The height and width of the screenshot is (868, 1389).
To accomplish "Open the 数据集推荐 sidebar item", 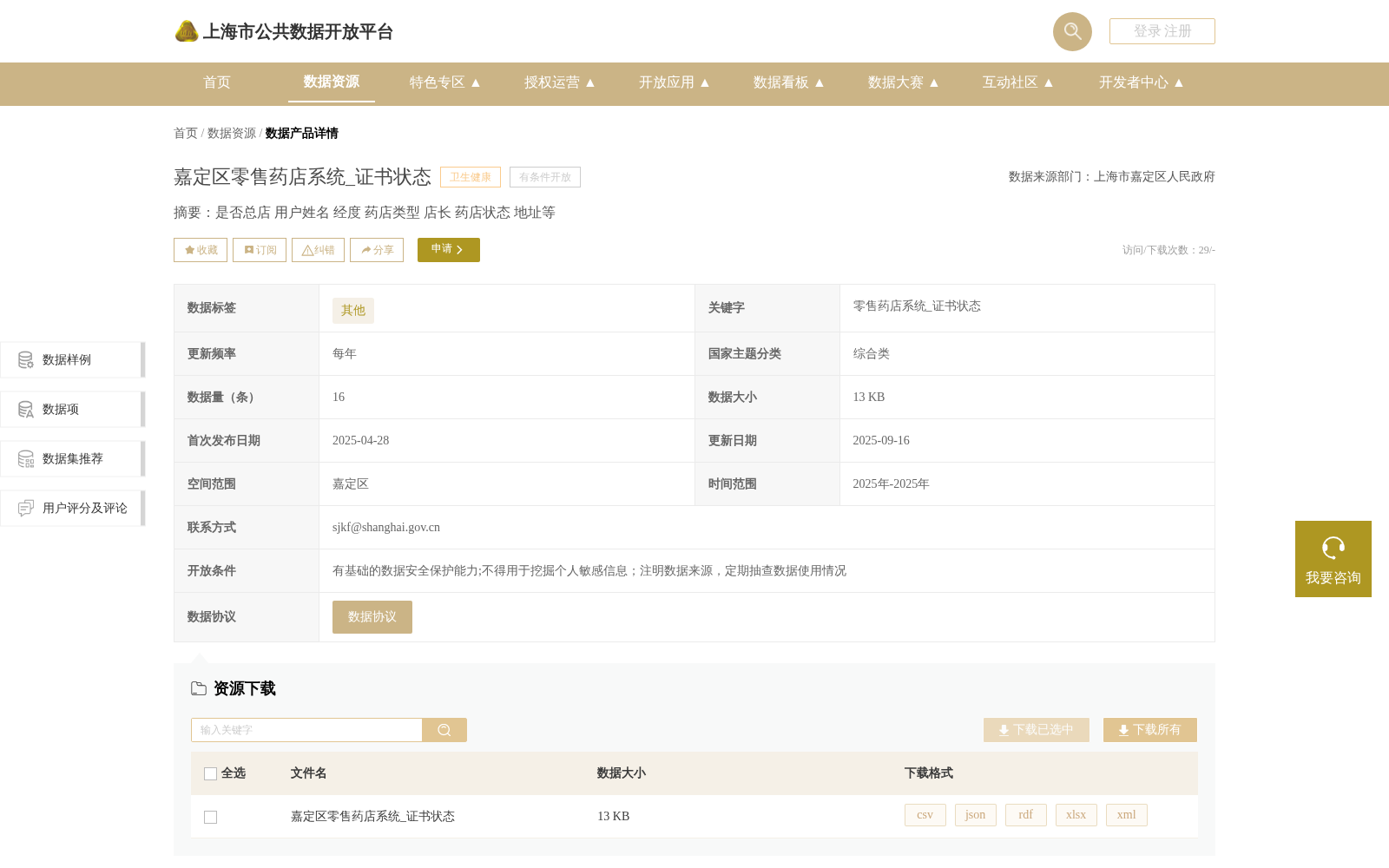I will coord(72,458).
